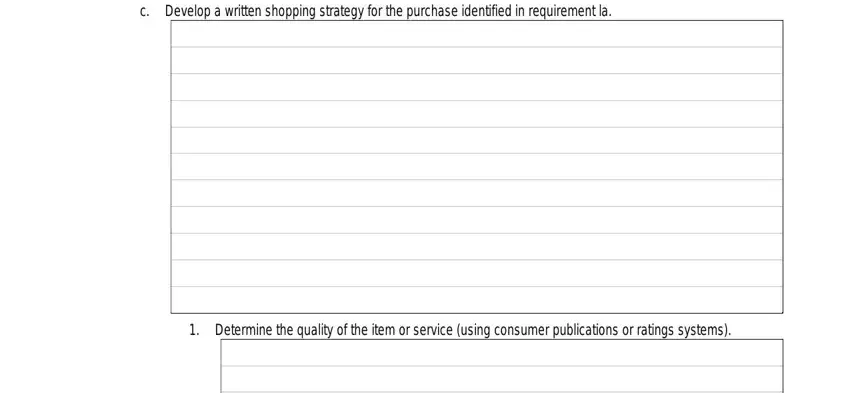
Task: Click first line of quality determination box
Action: tap(501, 352)
